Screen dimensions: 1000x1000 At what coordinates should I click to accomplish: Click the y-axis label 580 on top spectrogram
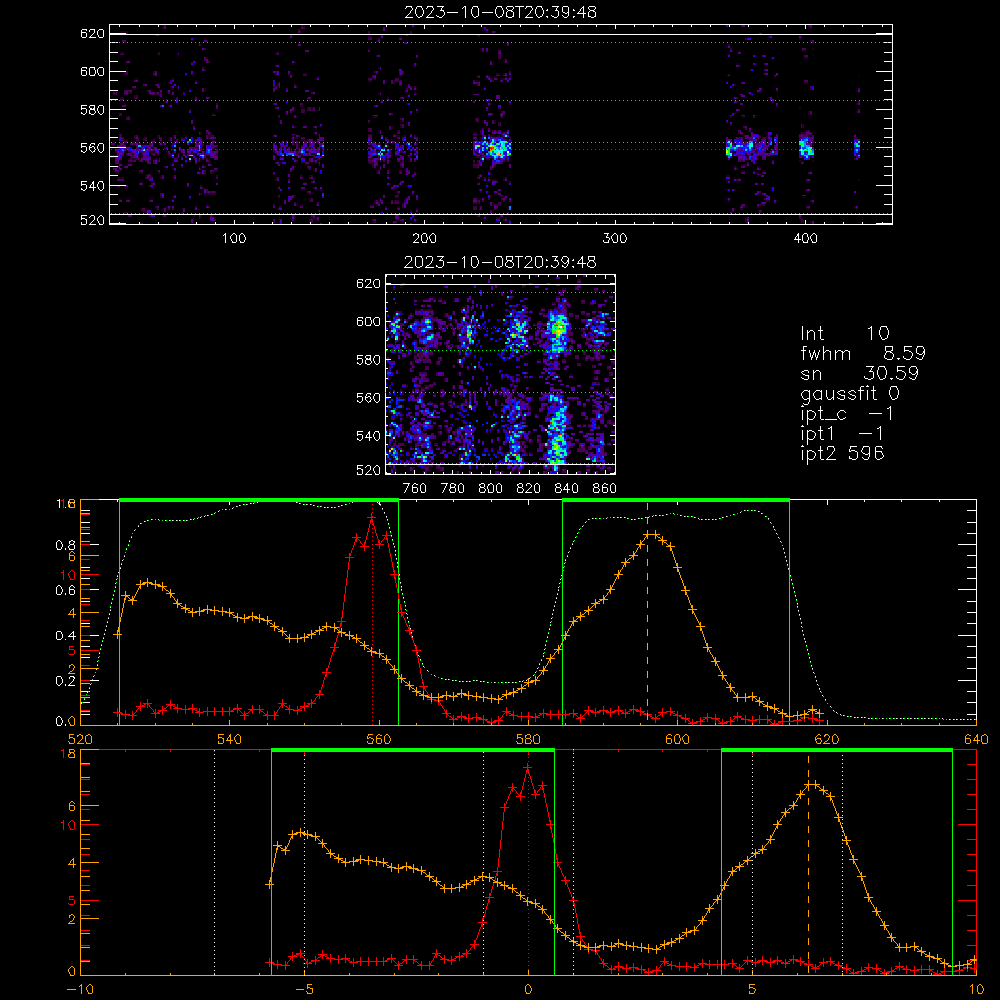pyautogui.click(x=92, y=109)
